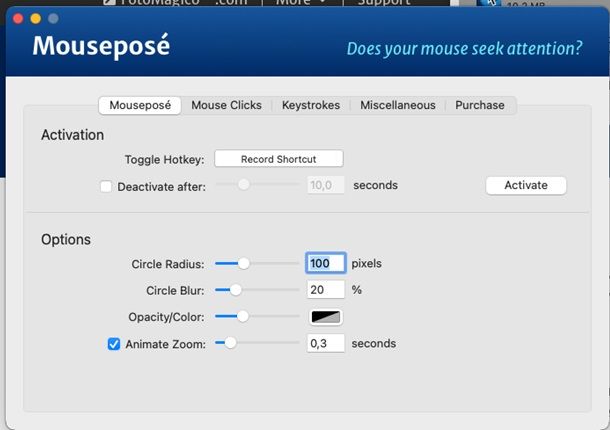Open the Purchase tab

(480, 105)
